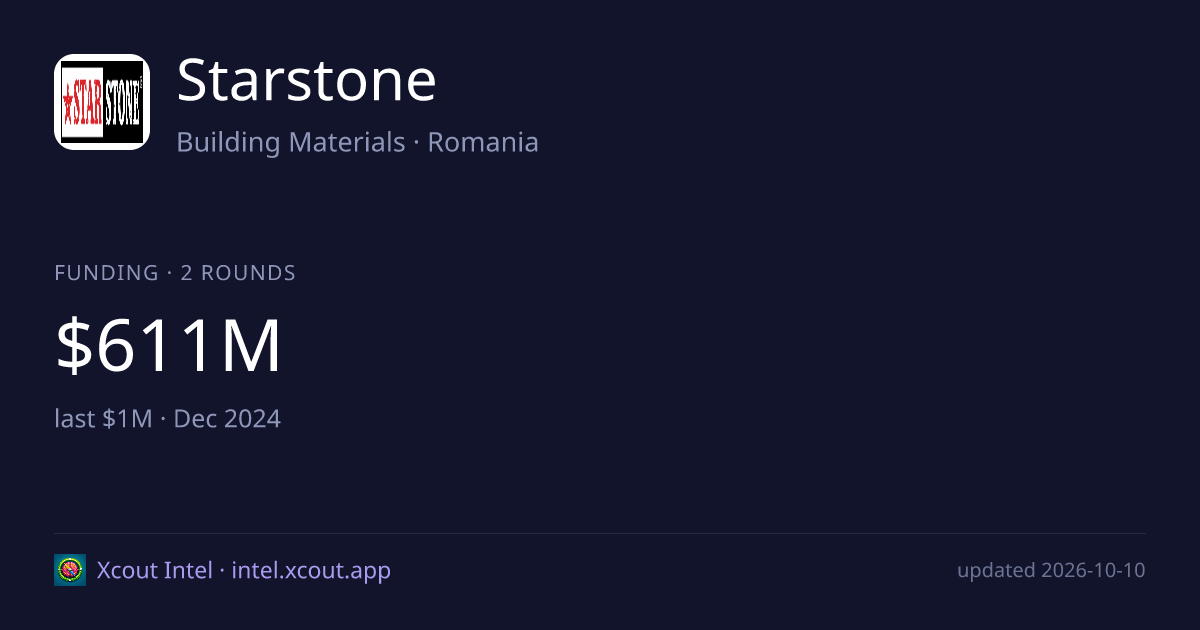Image resolution: width=1200 pixels, height=630 pixels.
Task: Click the horizontal divider above the footer
Action: tap(600, 533)
